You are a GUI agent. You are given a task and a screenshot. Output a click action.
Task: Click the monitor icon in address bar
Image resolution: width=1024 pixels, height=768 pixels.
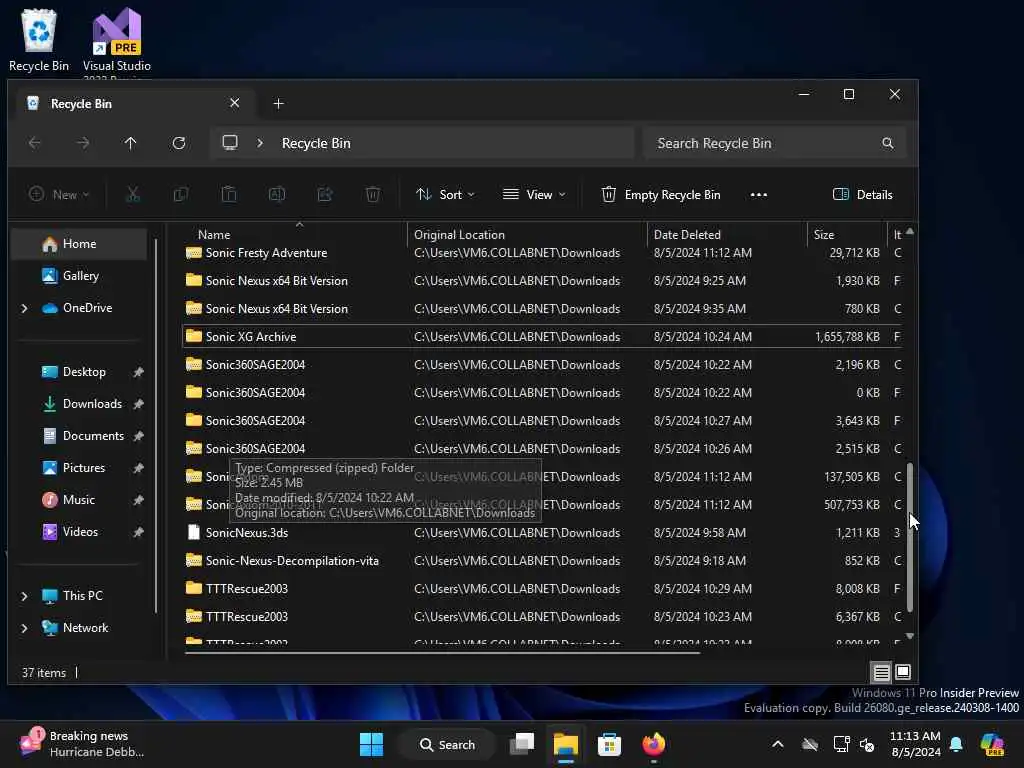point(230,143)
